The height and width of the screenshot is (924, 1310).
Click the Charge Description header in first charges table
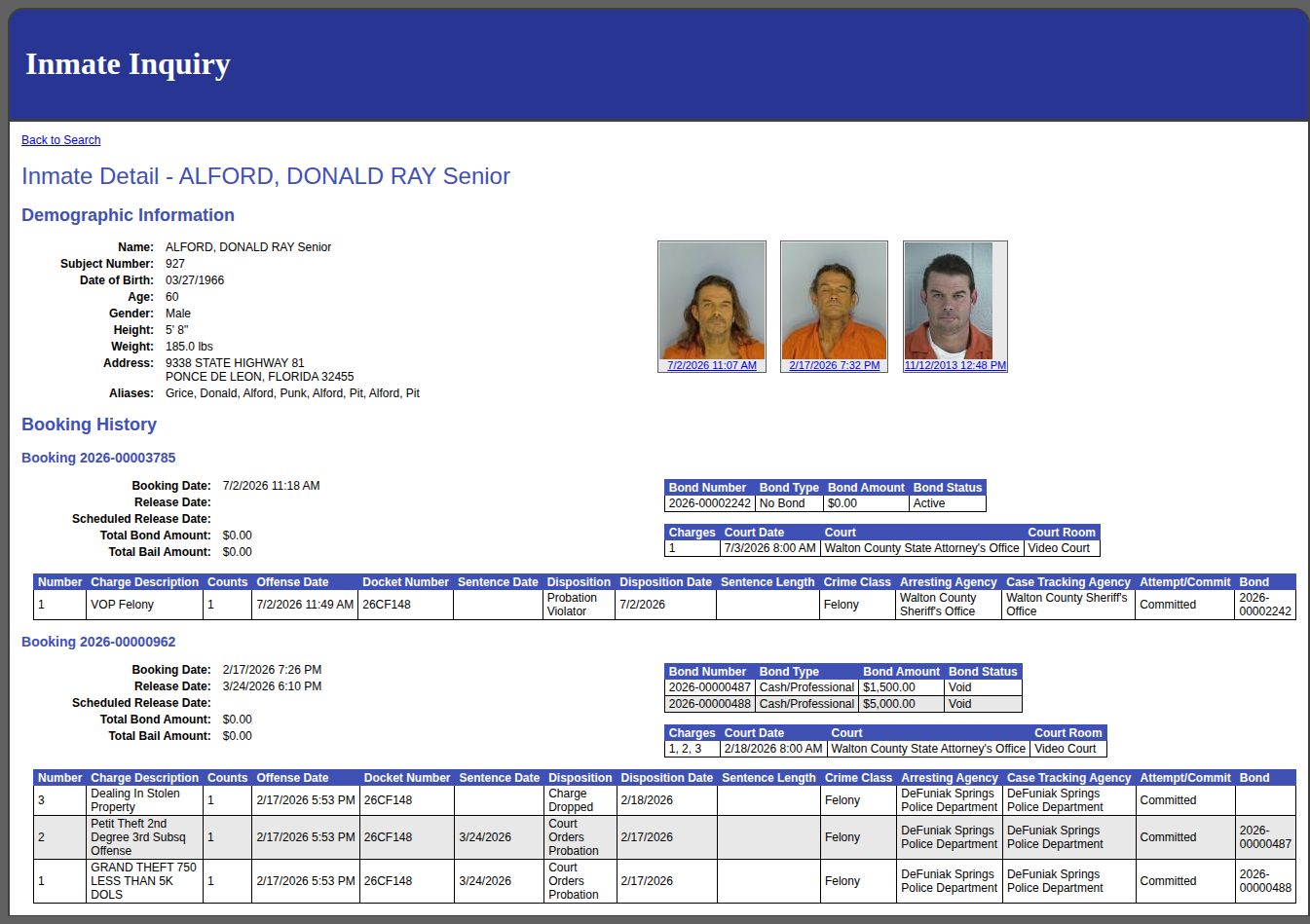tap(144, 582)
